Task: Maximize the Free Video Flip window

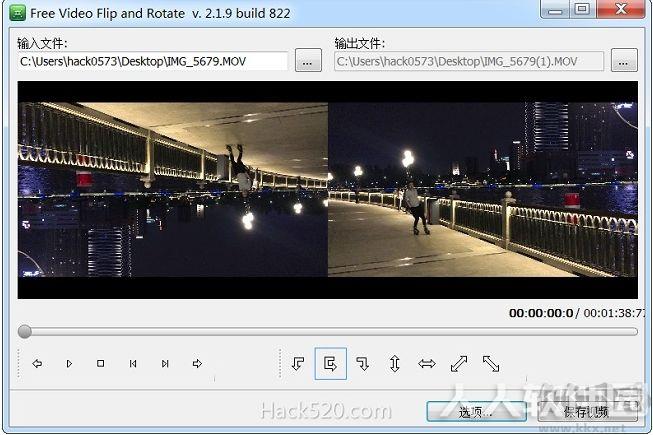Action: point(583,9)
